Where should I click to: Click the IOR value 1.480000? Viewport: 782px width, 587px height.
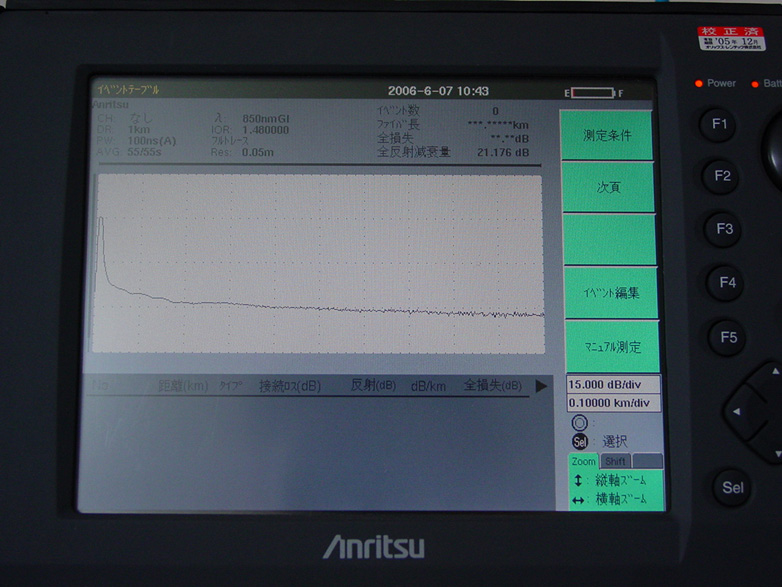point(265,130)
